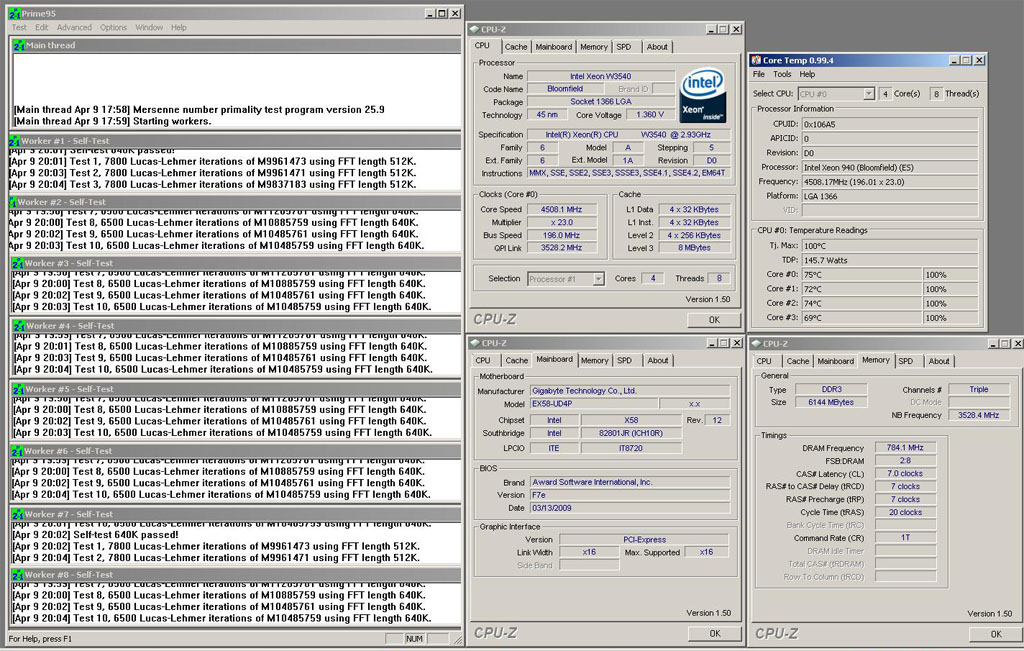Click the Worker #2 Self-Test title bar
Viewport: 1024px width, 651px height.
tap(235, 202)
